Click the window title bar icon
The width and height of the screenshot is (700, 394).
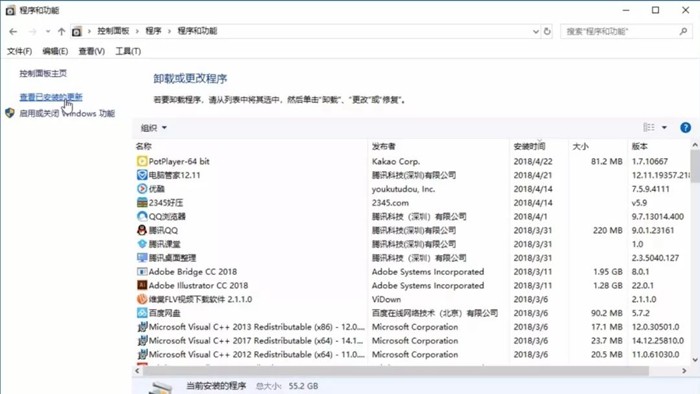coord(10,10)
